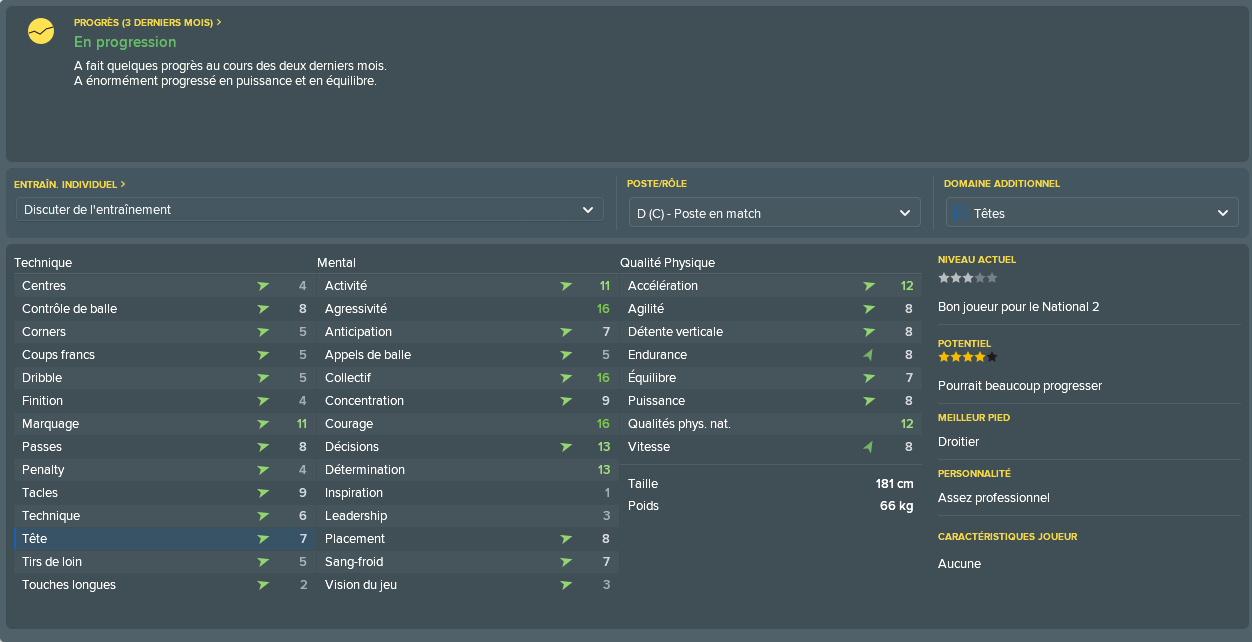Open the Discuter de l'entraînement dropdown
Screen dimensions: 1252x642
[310, 210]
